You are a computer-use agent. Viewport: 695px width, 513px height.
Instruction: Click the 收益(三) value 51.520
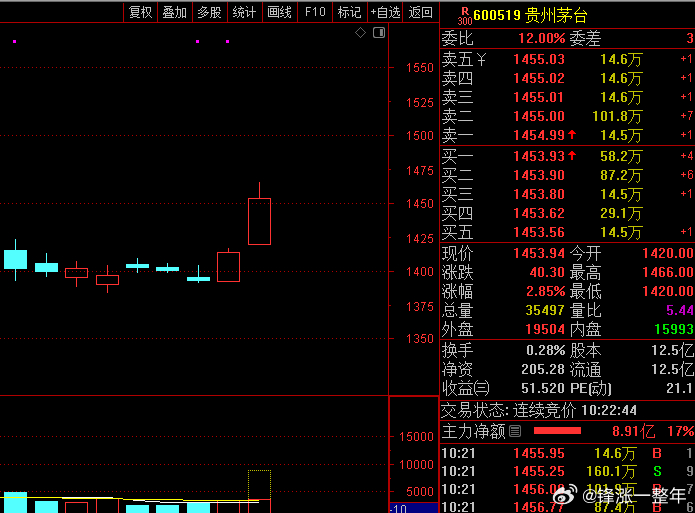543,388
